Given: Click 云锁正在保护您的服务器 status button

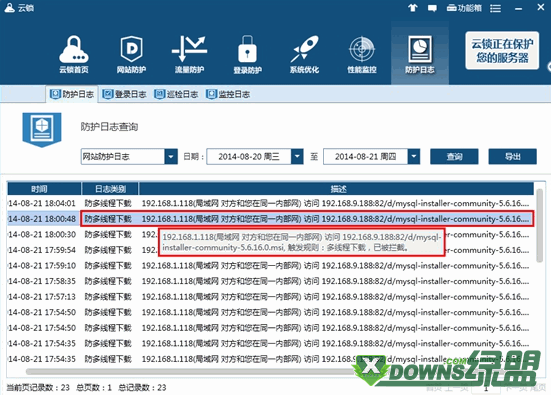Looking at the screenshot, I should click(502, 51).
